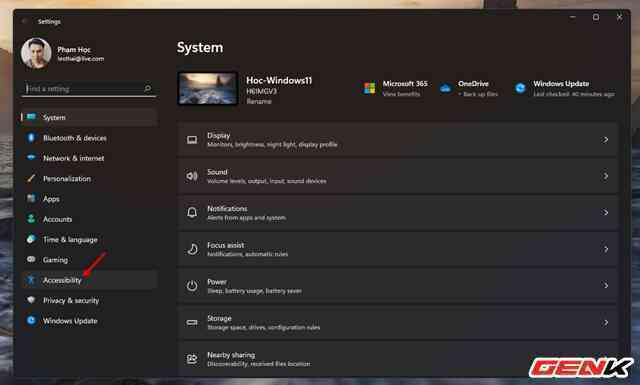Click the Pham Hoc account name
The height and width of the screenshot is (385, 640).
click(x=74, y=49)
